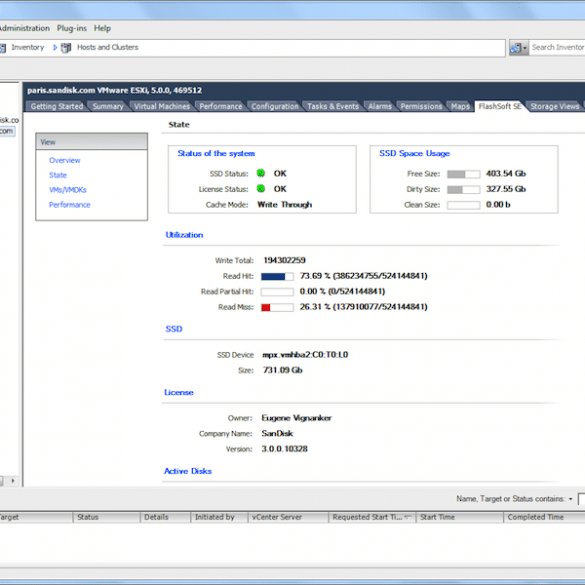Viewport: 585px width, 585px height.
Task: Open the State link in View panel
Action: 58,175
